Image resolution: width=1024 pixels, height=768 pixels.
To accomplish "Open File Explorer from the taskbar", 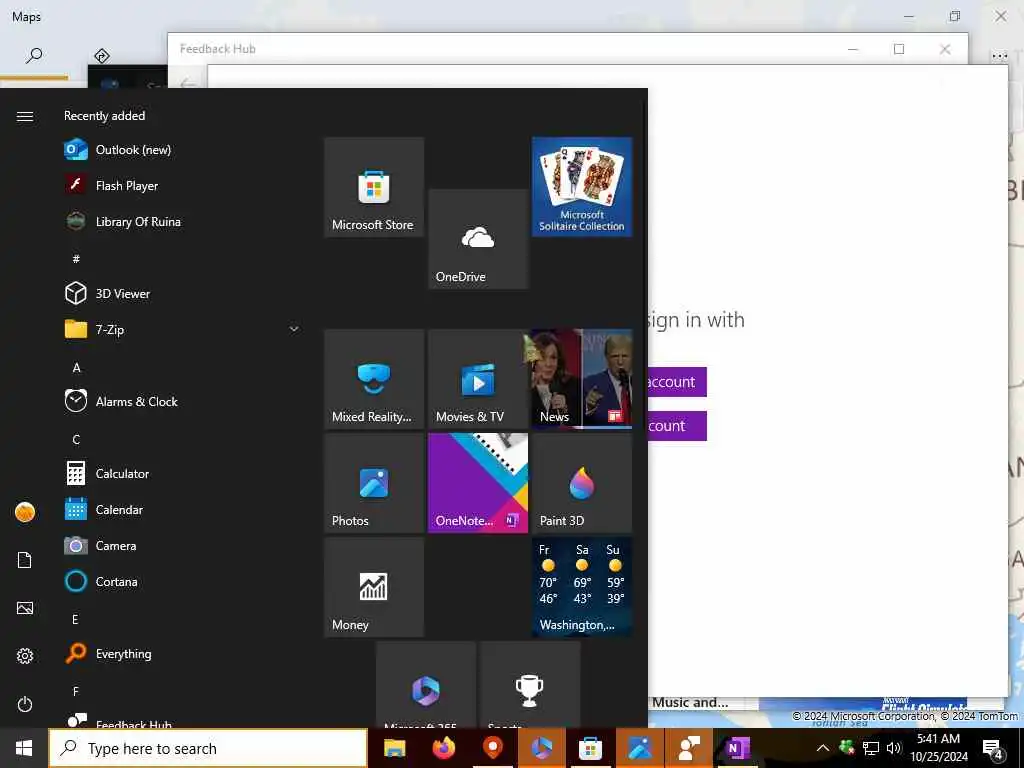I will (394, 748).
